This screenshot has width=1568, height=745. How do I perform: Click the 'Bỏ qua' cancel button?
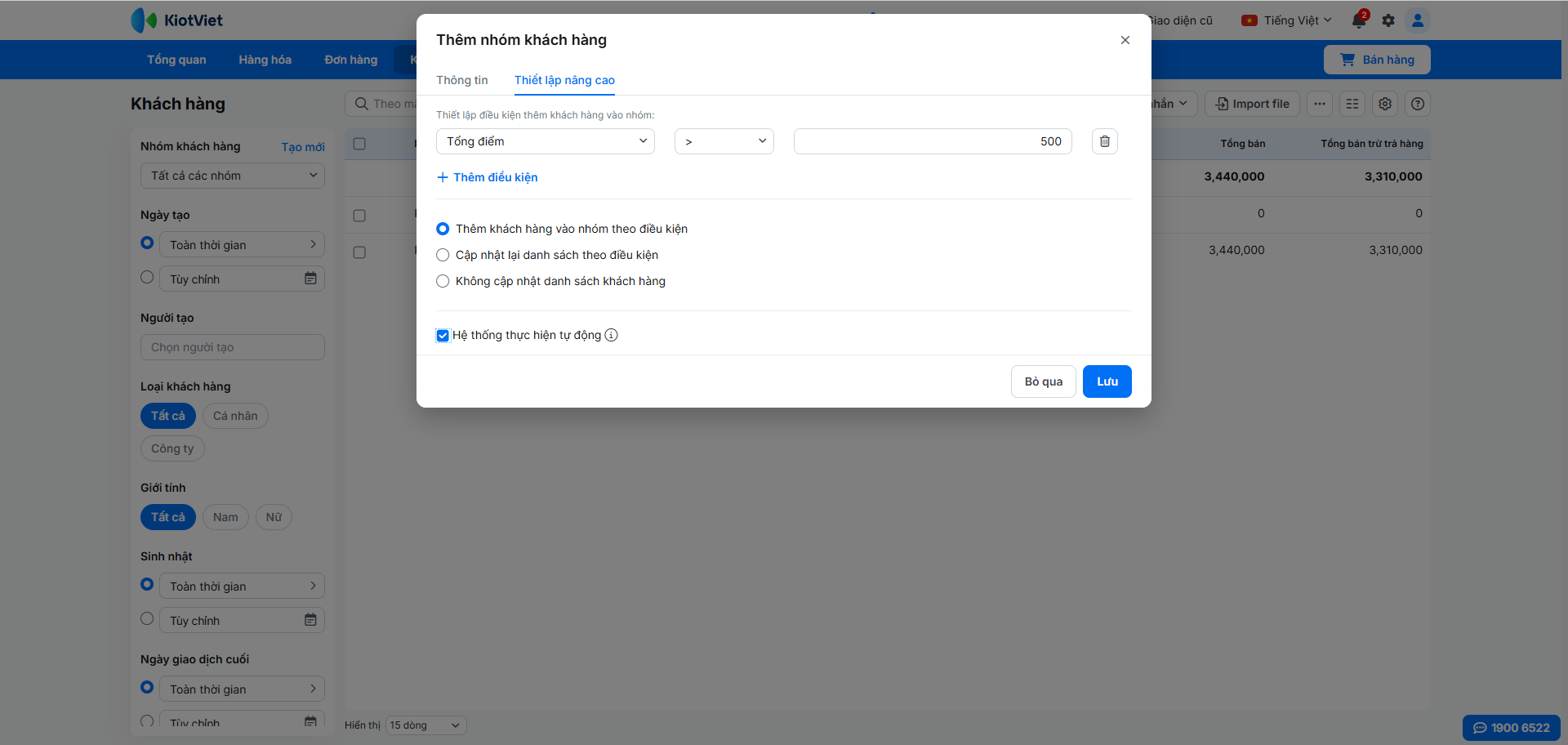pyautogui.click(x=1043, y=381)
